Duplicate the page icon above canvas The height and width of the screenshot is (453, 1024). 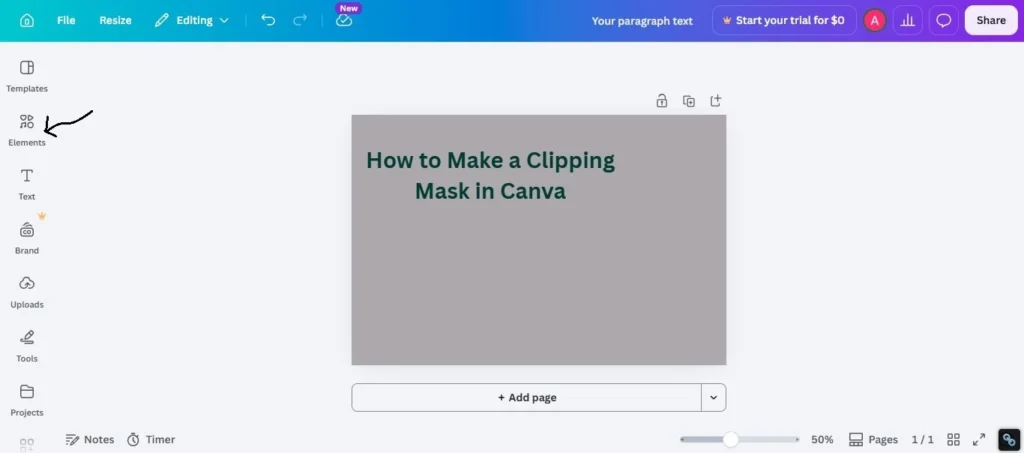[688, 101]
